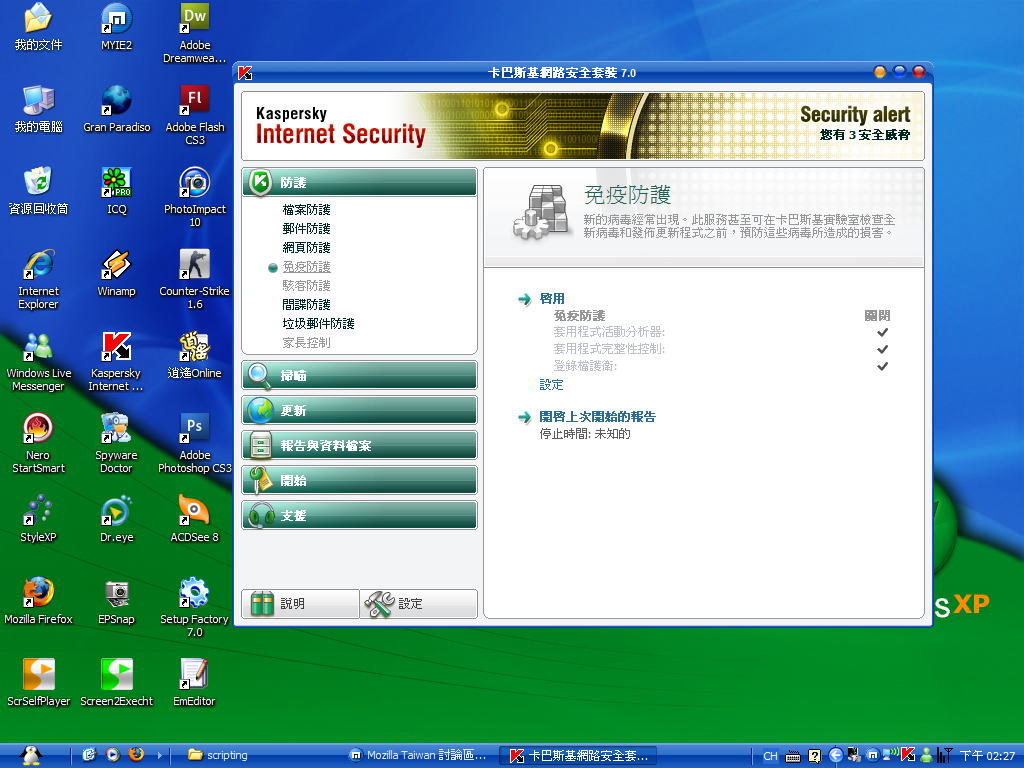This screenshot has width=1024, height=768.
Task: Open the EmEditor desktop shortcut
Action: coord(195,682)
